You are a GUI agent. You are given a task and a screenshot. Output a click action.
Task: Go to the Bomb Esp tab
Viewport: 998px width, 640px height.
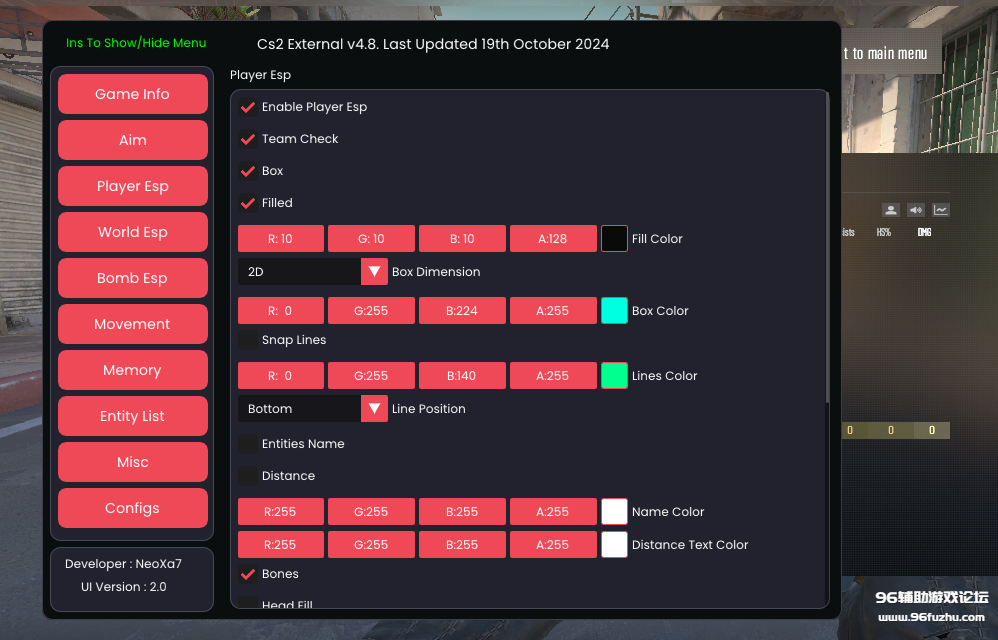coord(133,278)
